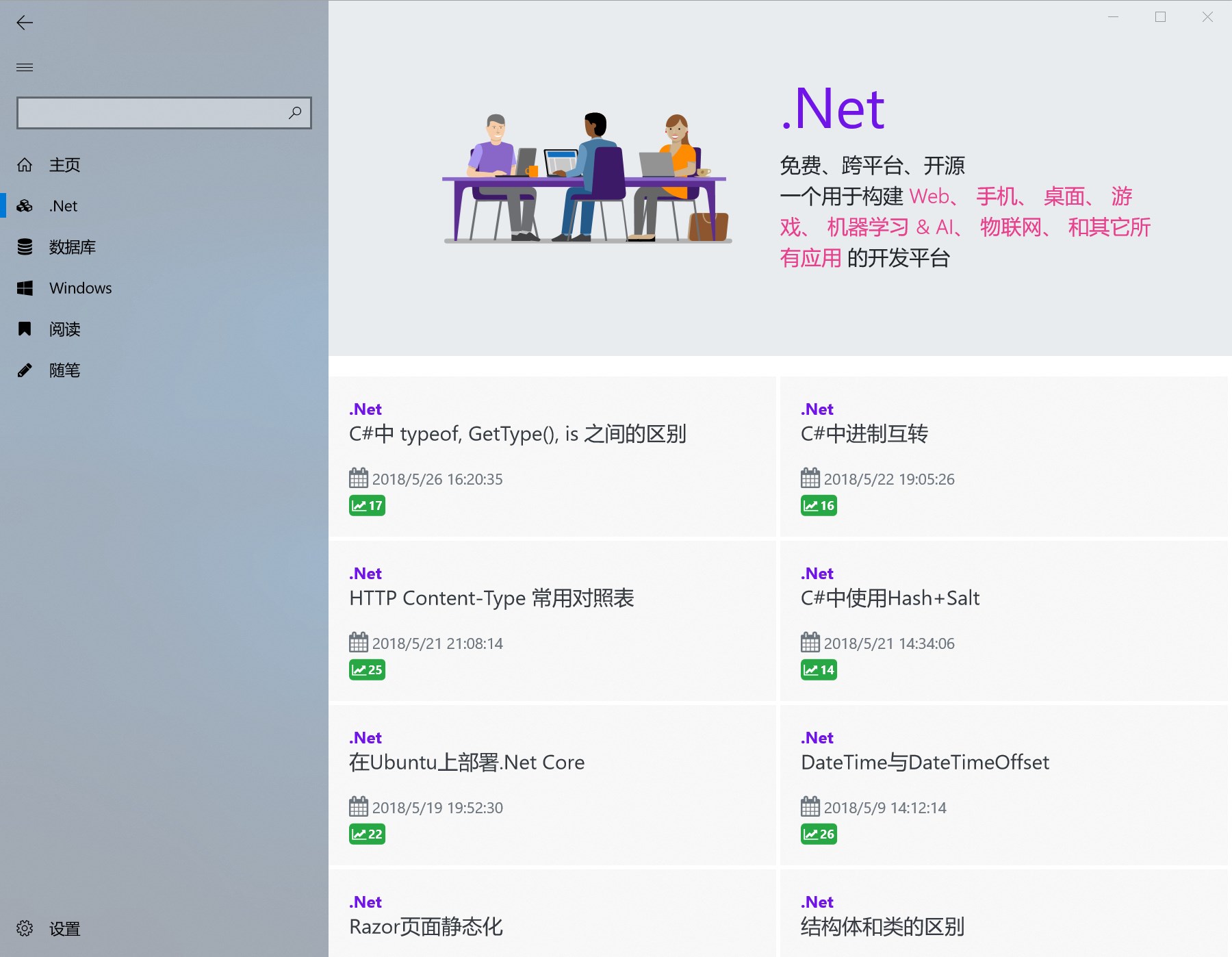The image size is (1232, 957).
Task: Click .Net tag above C#中进制互转
Action: 817,409
